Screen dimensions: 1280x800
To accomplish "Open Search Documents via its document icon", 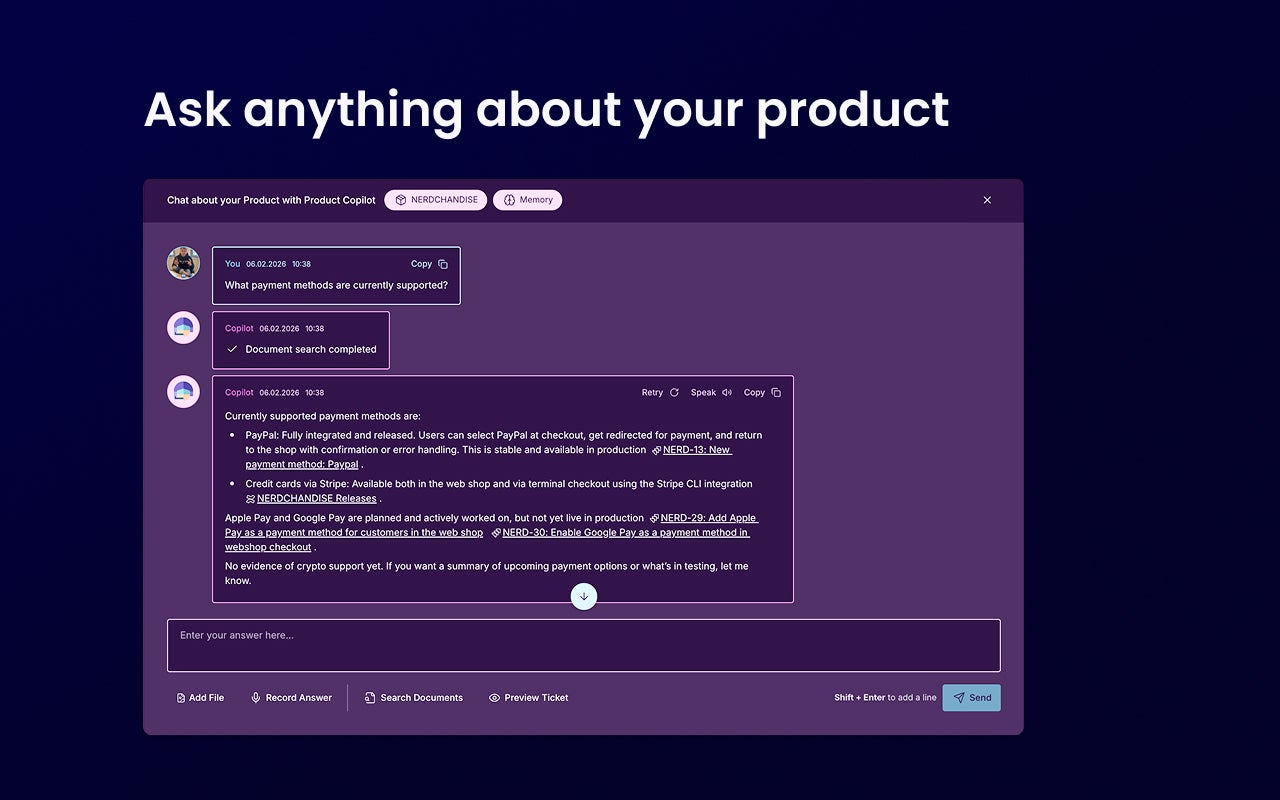I will click(x=370, y=697).
